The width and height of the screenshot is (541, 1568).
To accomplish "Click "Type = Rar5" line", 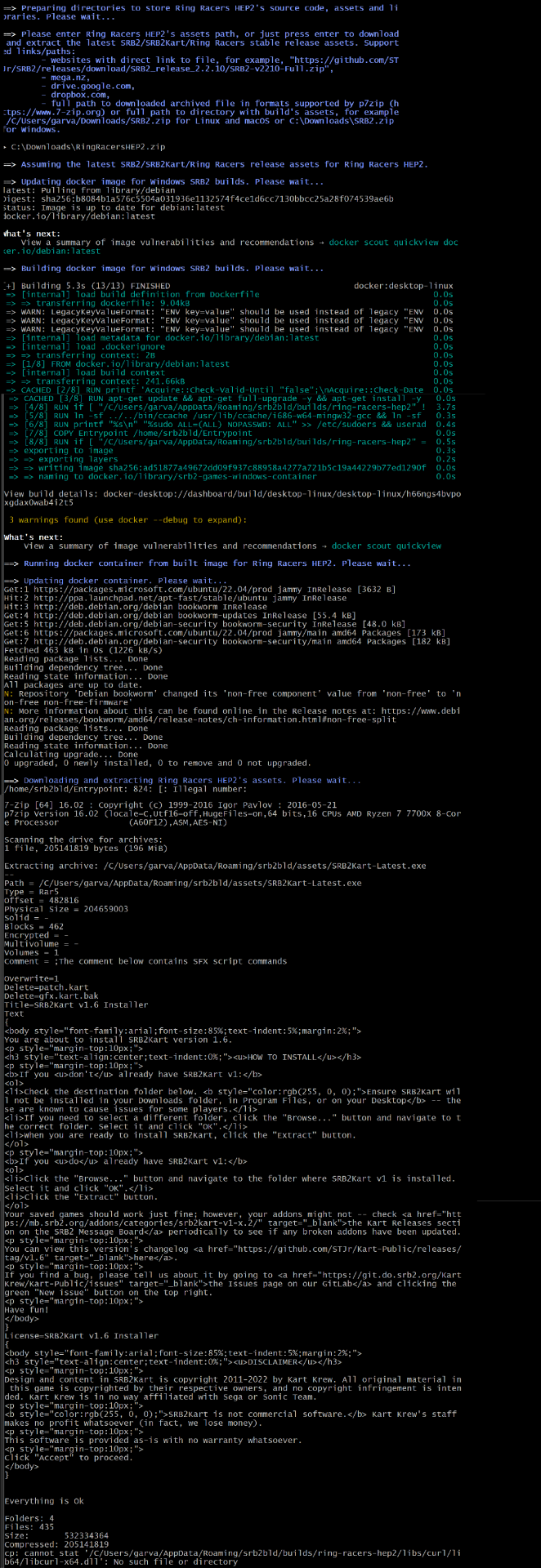I will click(x=30, y=892).
